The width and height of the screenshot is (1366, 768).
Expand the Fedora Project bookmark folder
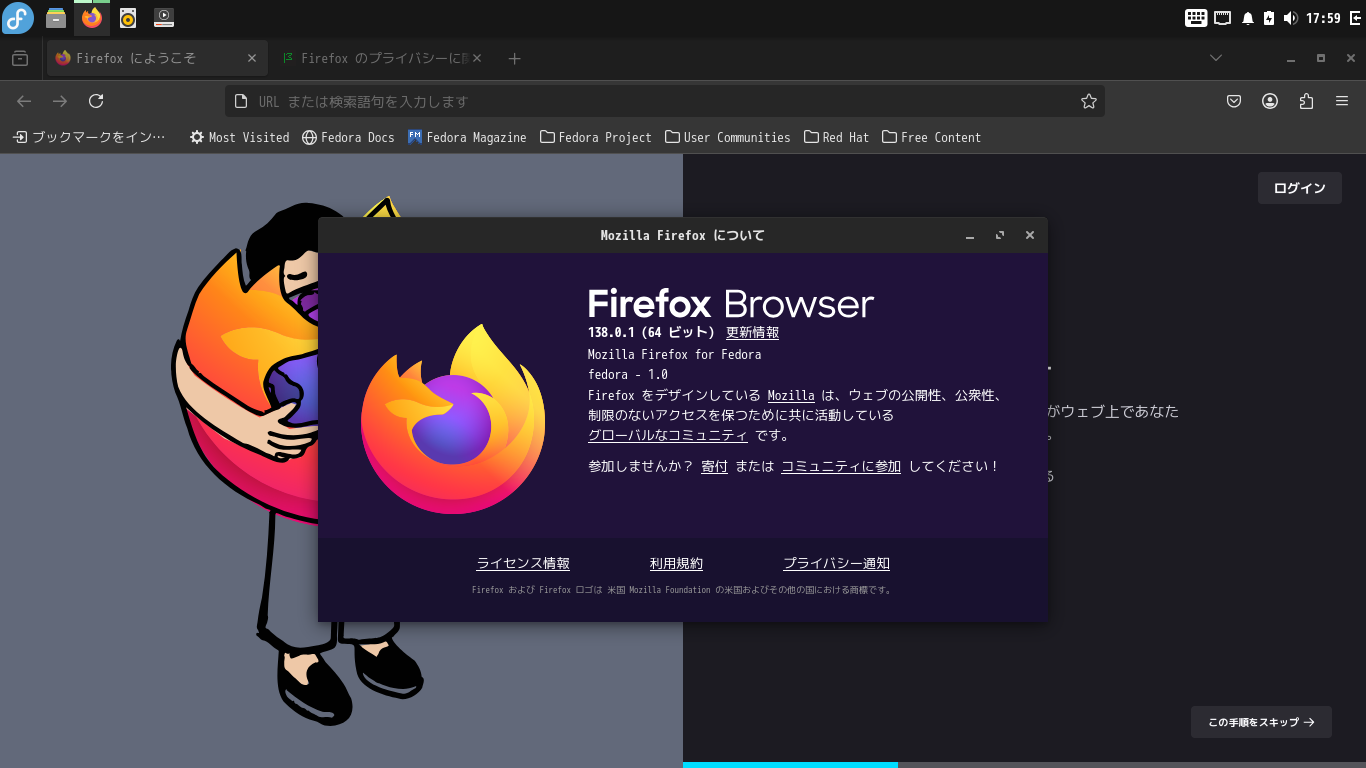pos(596,137)
